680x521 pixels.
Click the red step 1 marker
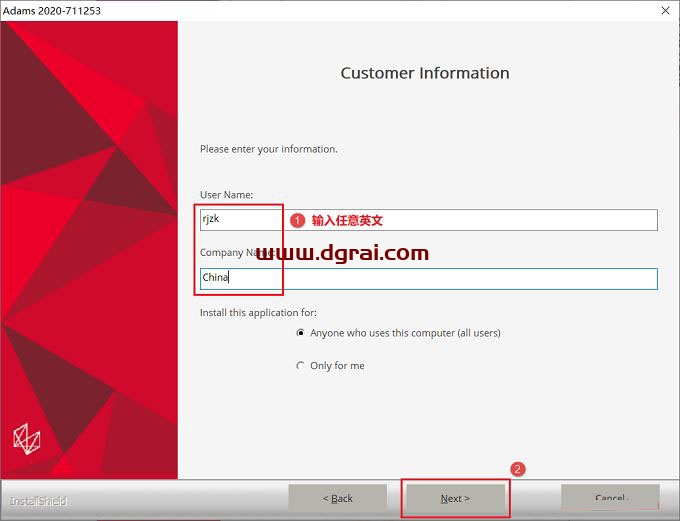[297, 220]
